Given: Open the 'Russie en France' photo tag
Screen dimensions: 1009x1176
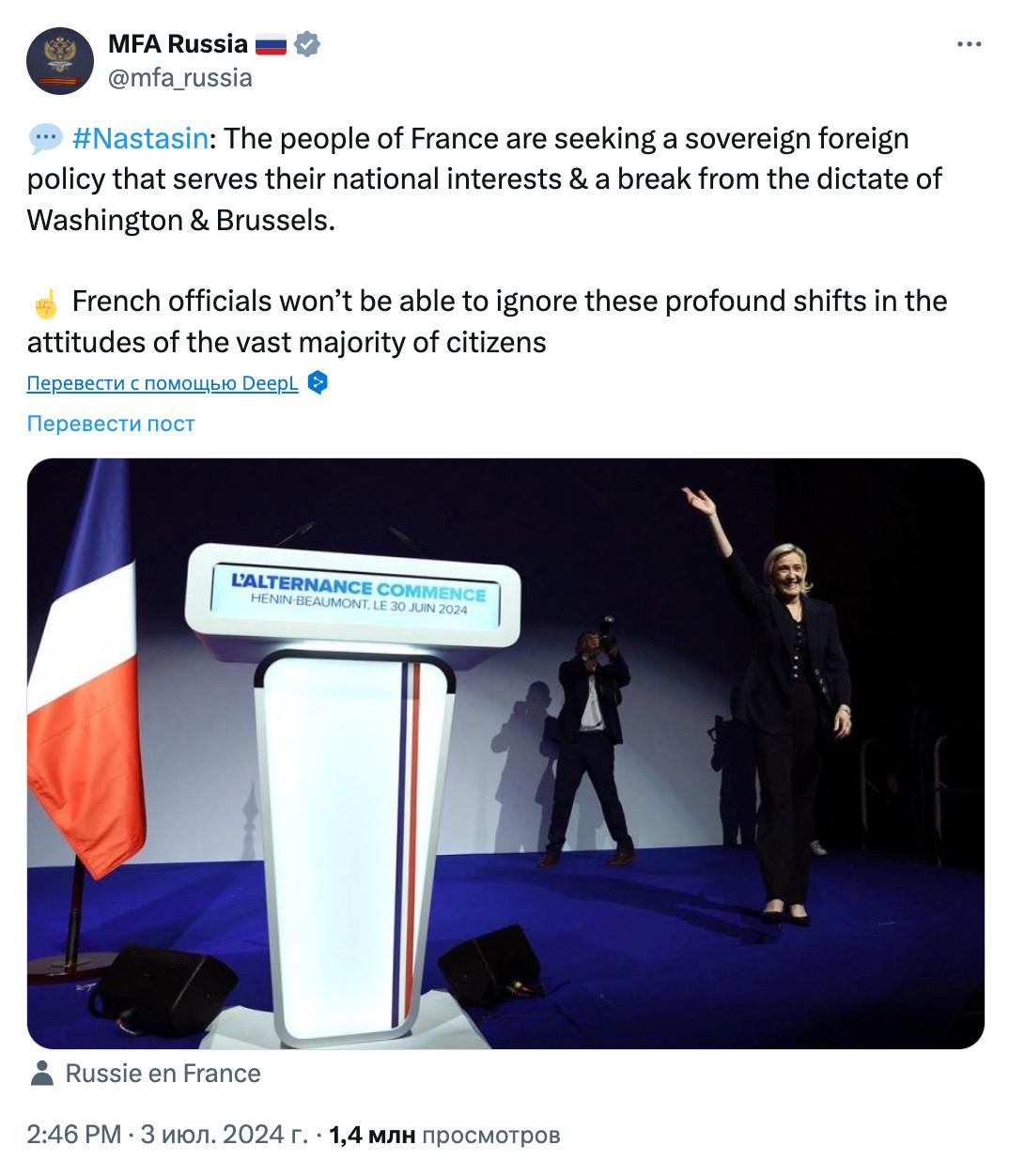Looking at the screenshot, I should [x=163, y=1074].
